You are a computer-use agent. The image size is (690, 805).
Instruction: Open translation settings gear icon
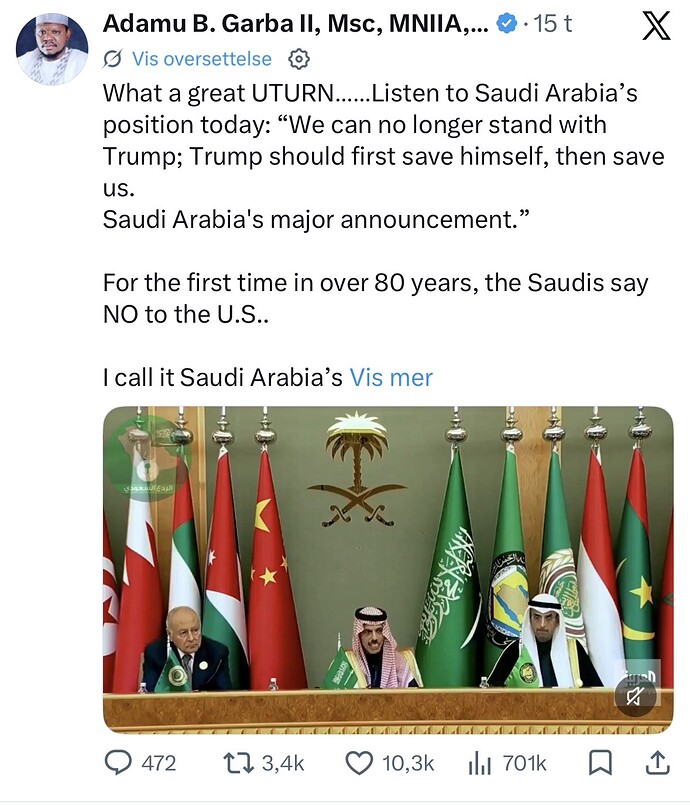click(298, 60)
